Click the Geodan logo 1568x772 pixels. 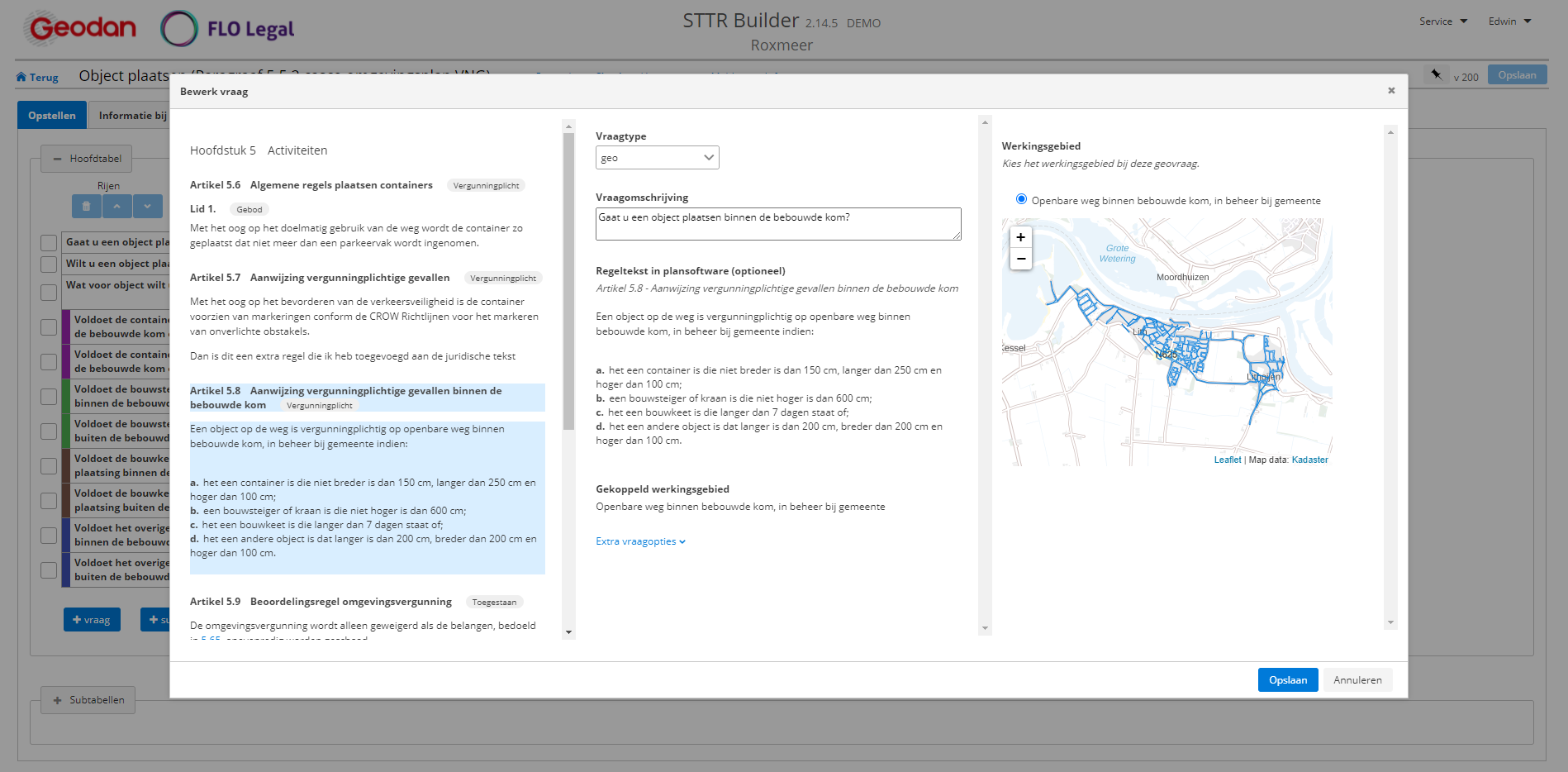point(80,28)
